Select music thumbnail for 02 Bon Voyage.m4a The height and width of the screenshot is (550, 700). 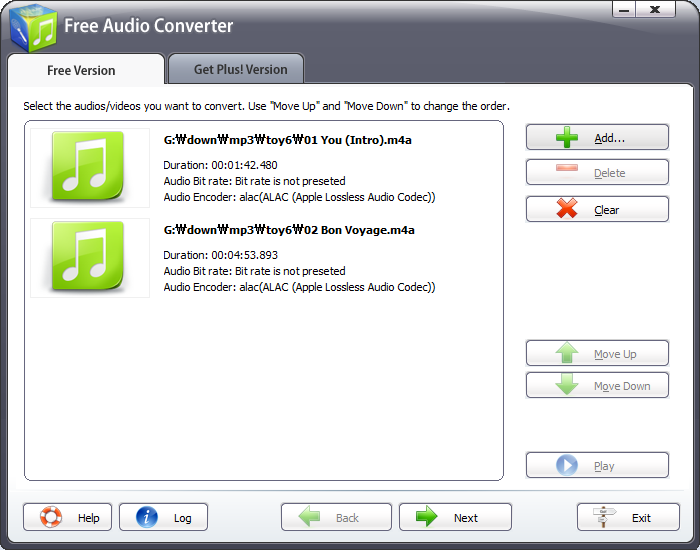tap(90, 258)
